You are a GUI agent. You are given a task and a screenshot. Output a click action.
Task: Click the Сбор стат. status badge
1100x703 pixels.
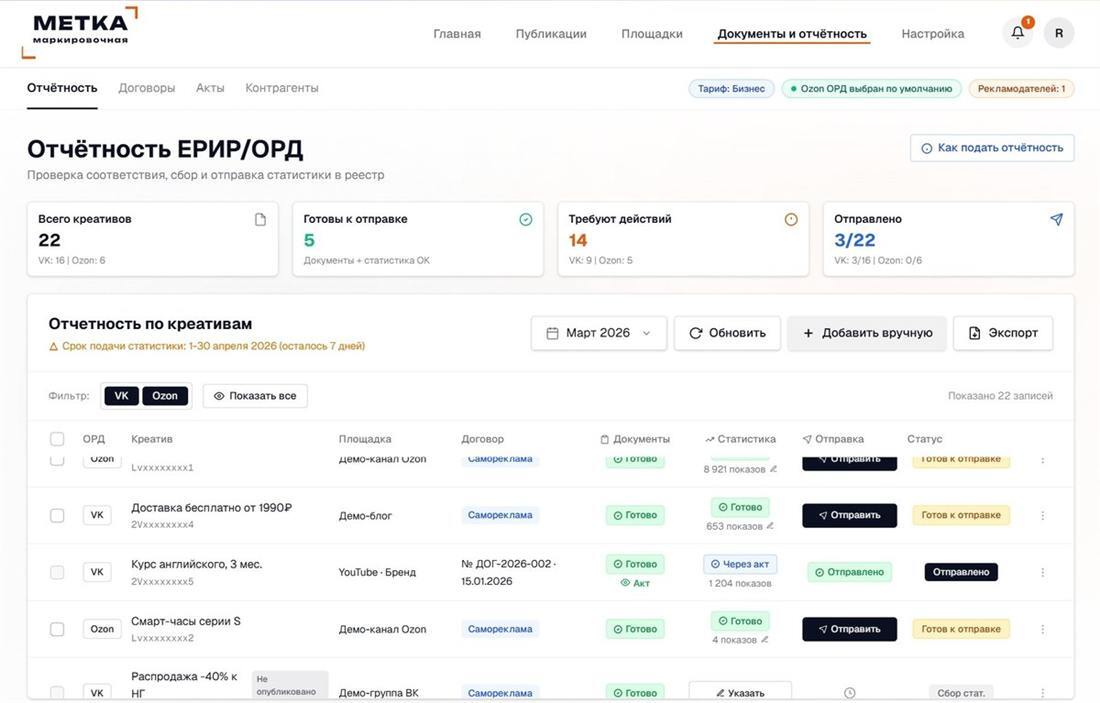(960, 692)
